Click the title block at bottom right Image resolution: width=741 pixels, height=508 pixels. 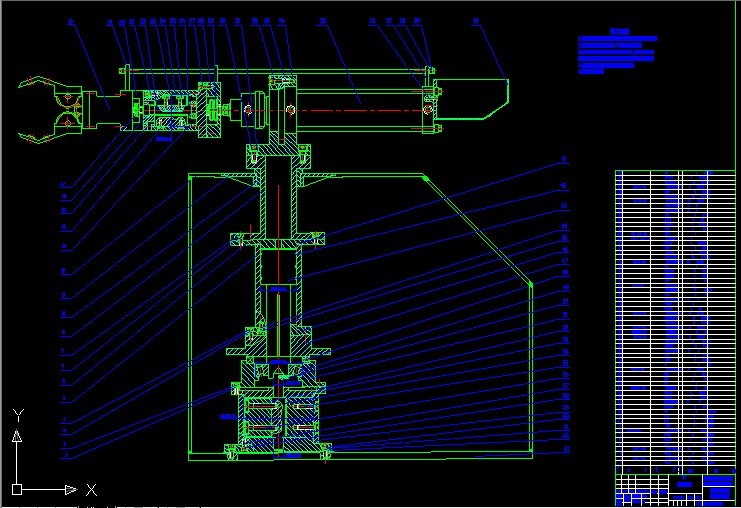(674, 488)
